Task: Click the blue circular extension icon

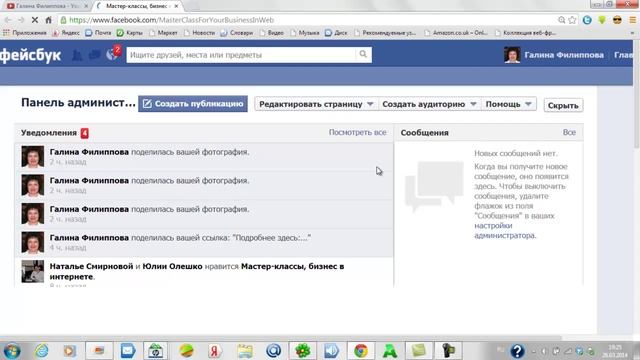Action: point(587,20)
